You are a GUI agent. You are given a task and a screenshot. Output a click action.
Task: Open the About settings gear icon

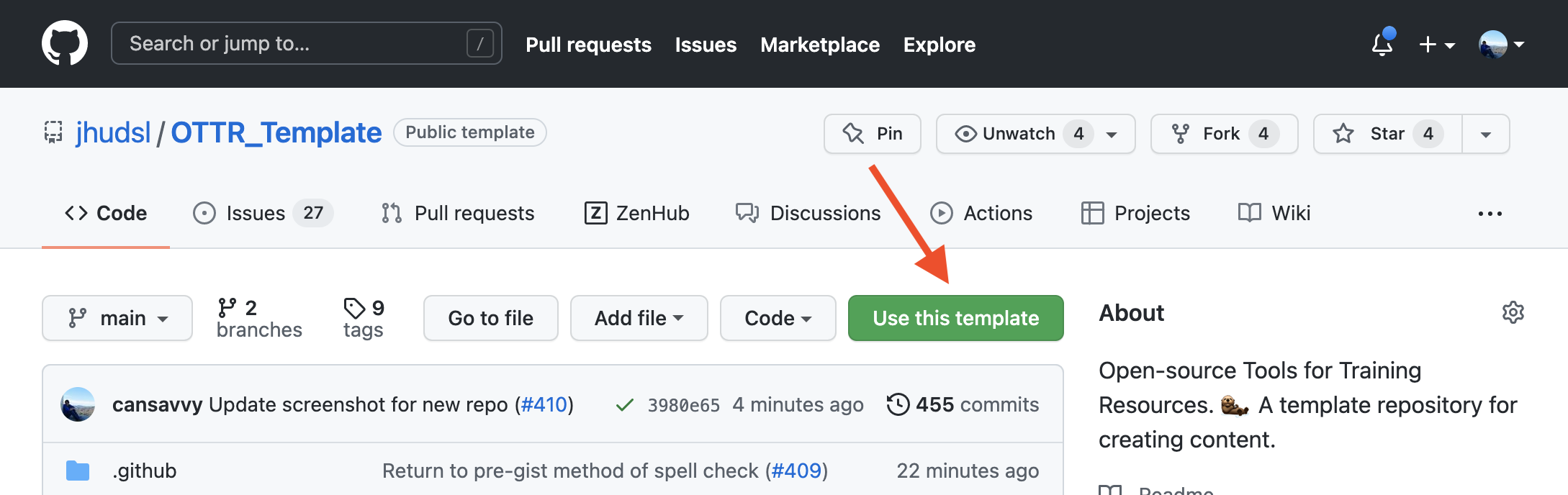coord(1513,312)
